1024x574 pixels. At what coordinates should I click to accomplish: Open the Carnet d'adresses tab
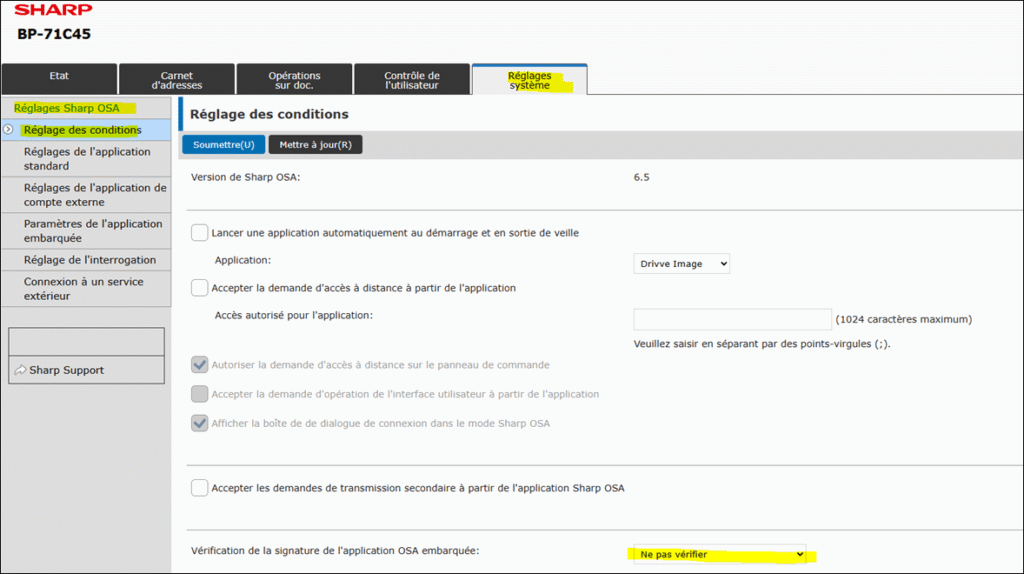[x=177, y=79]
